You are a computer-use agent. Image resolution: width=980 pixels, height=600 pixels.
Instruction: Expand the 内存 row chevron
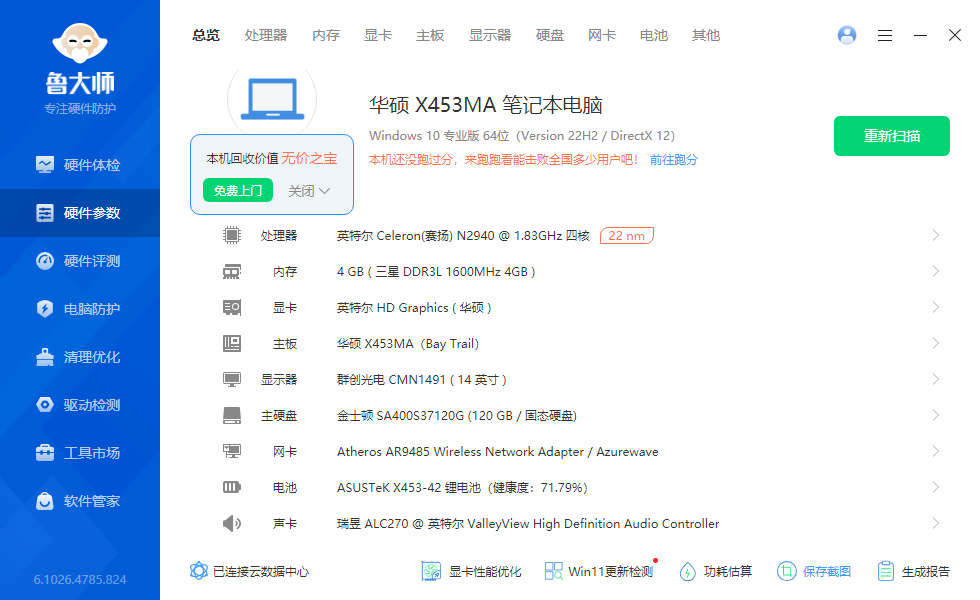pos(936,271)
